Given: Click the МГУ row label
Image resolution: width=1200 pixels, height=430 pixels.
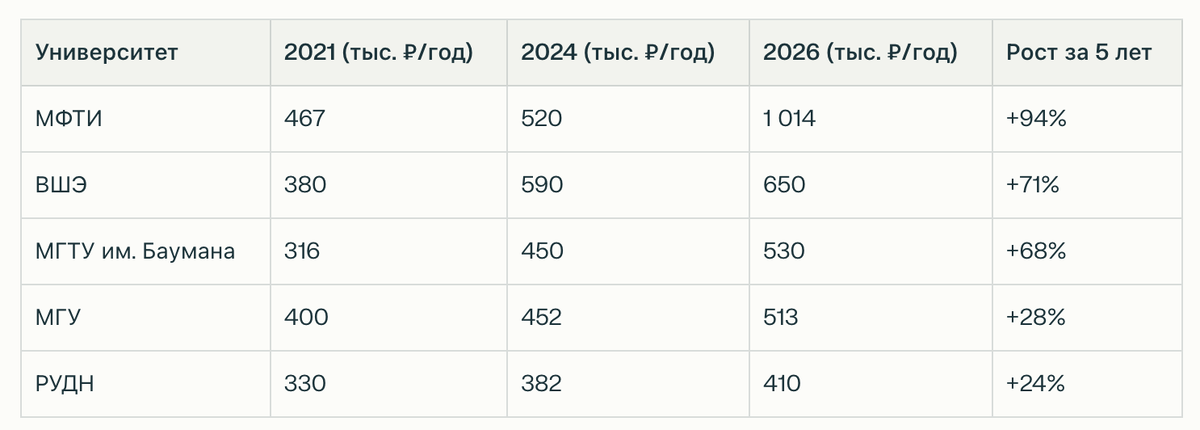Looking at the screenshot, I should pos(58,318).
